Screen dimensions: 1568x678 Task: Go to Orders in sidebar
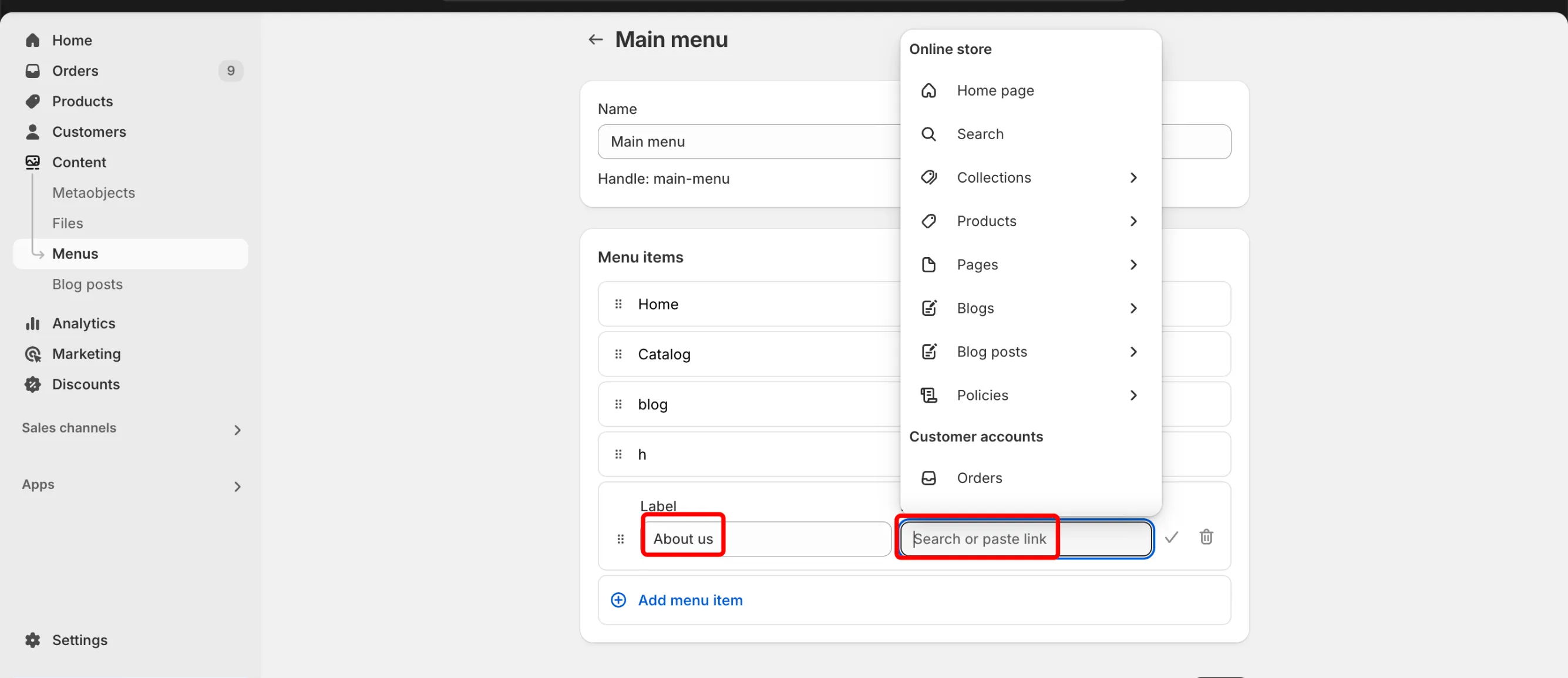tap(75, 70)
